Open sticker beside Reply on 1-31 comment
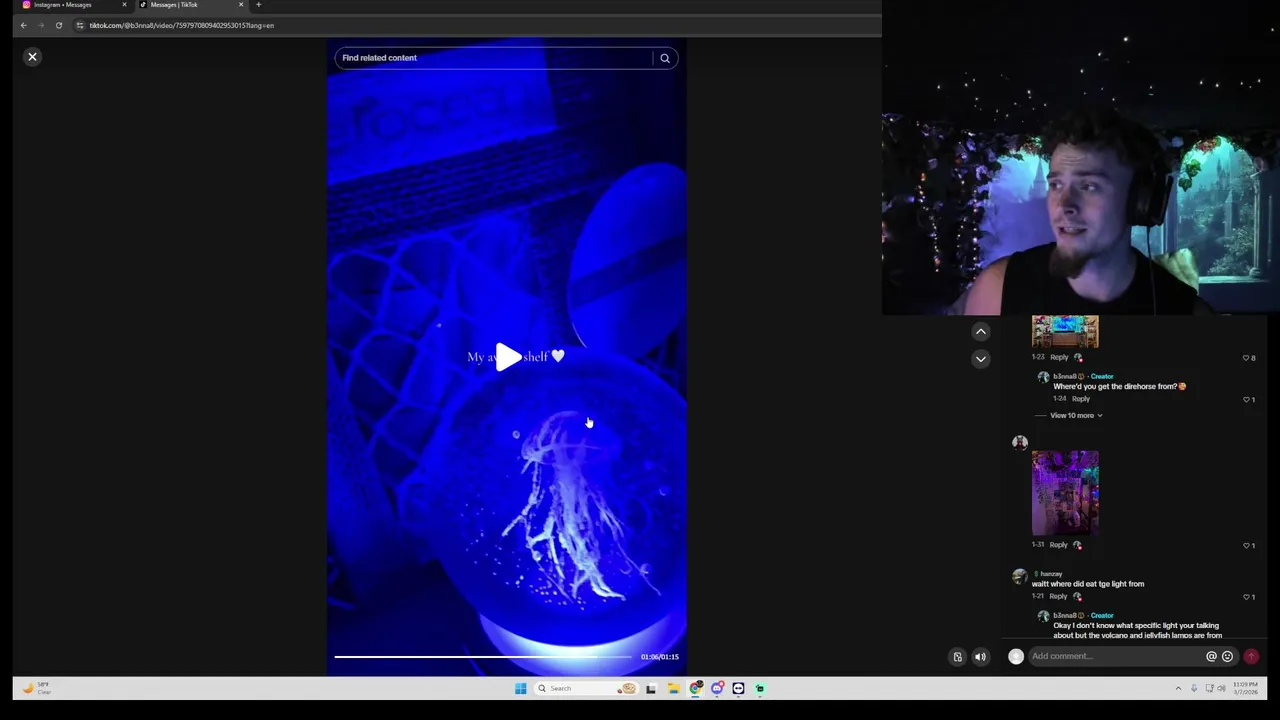 tap(1077, 545)
